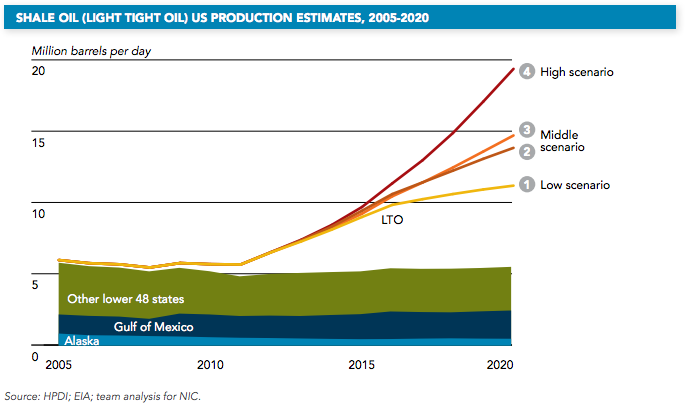The height and width of the screenshot is (411, 688).
Task: Click the number 1 Low scenario badge
Action: [x=527, y=184]
